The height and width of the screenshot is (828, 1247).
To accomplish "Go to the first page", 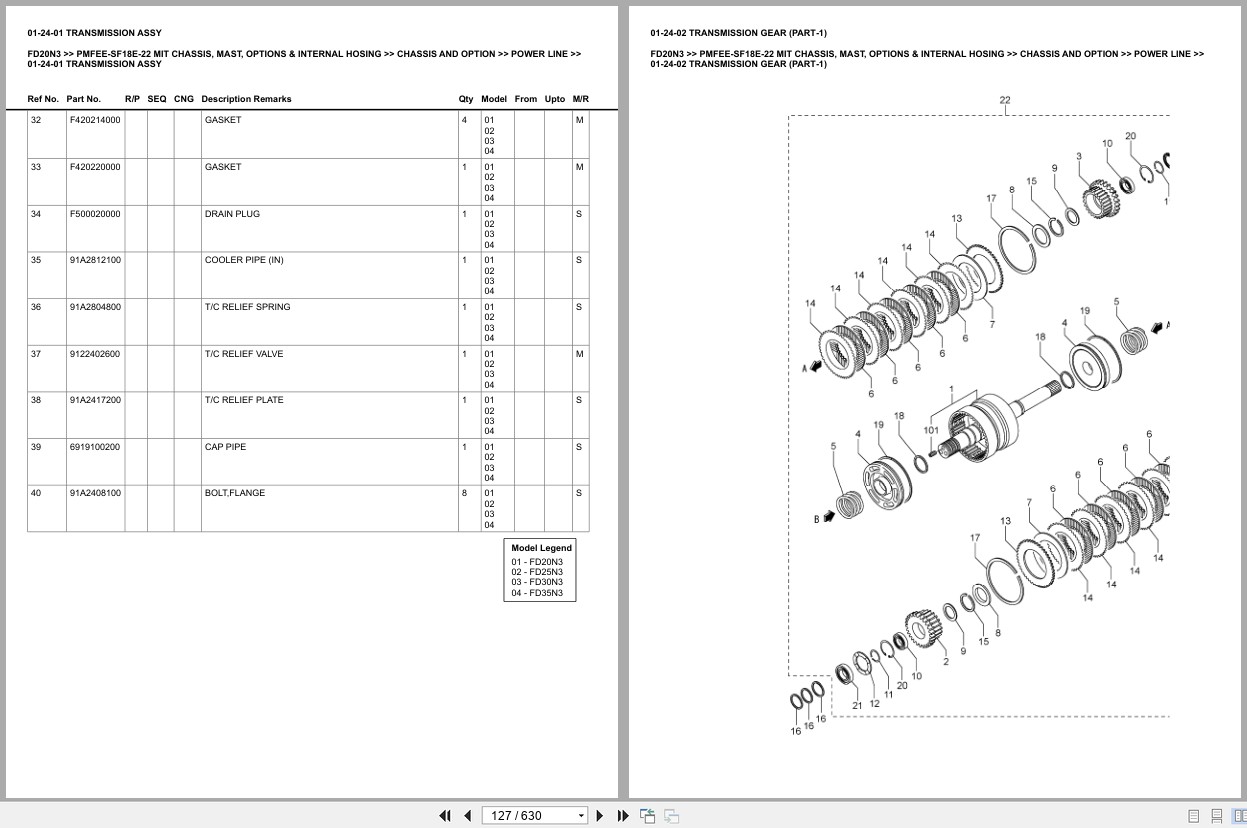I will pyautogui.click(x=445, y=816).
